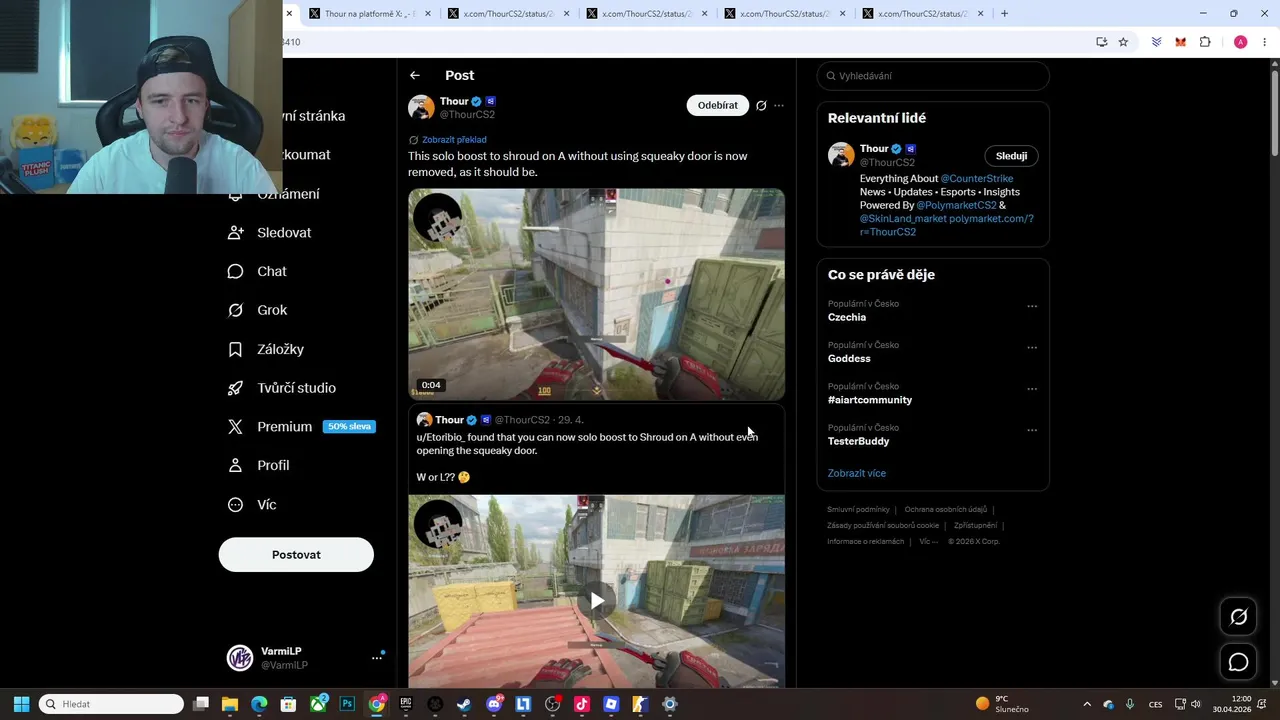Click Zobrazit překlad to translate the post
Image resolution: width=1280 pixels, height=720 pixels.
[454, 140]
